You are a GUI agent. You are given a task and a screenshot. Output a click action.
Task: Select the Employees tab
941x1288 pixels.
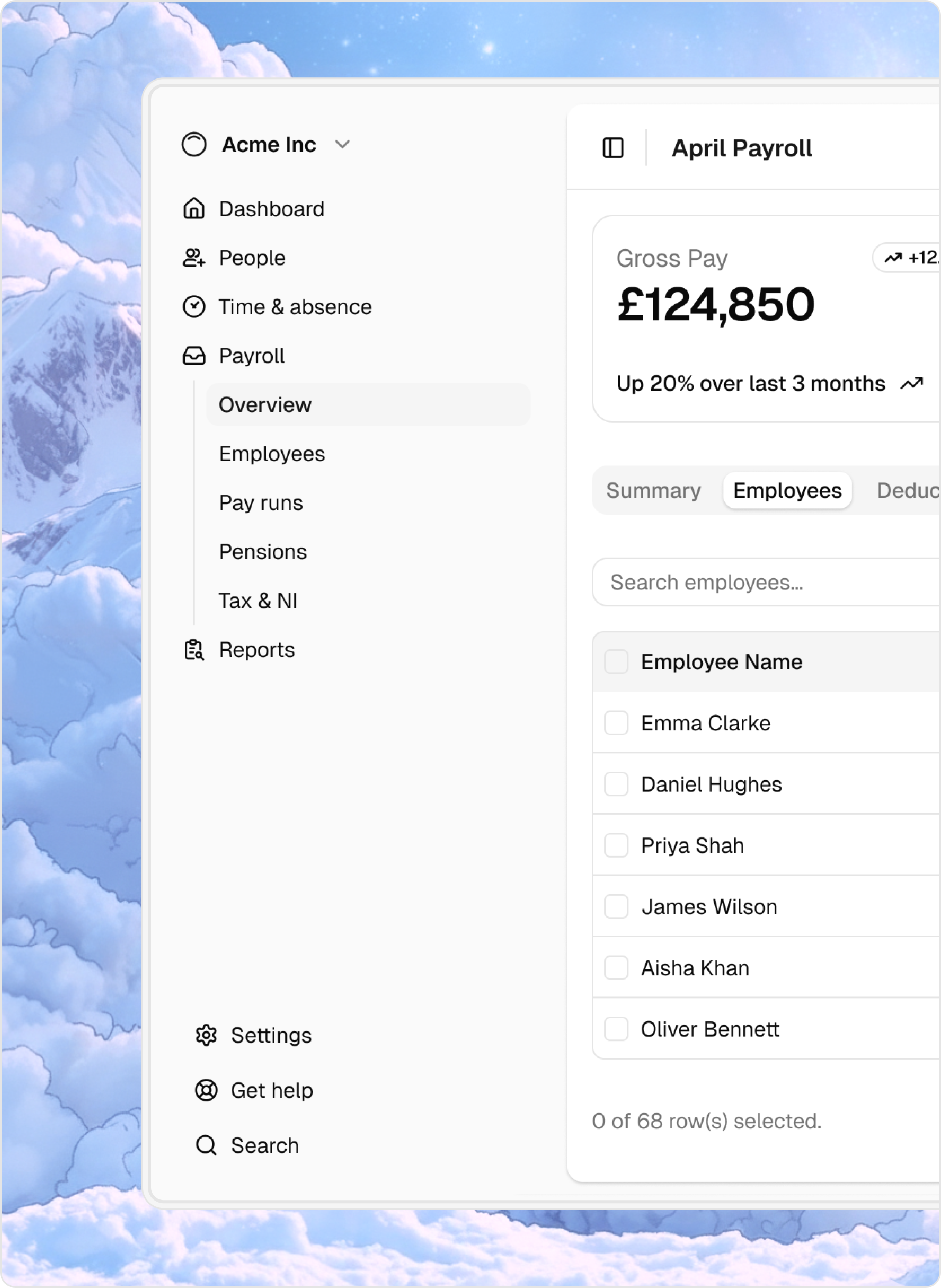787,490
